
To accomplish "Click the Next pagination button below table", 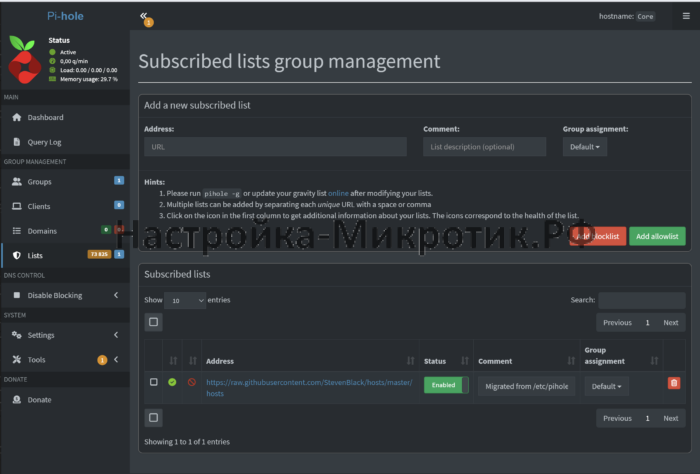I will [x=670, y=418].
